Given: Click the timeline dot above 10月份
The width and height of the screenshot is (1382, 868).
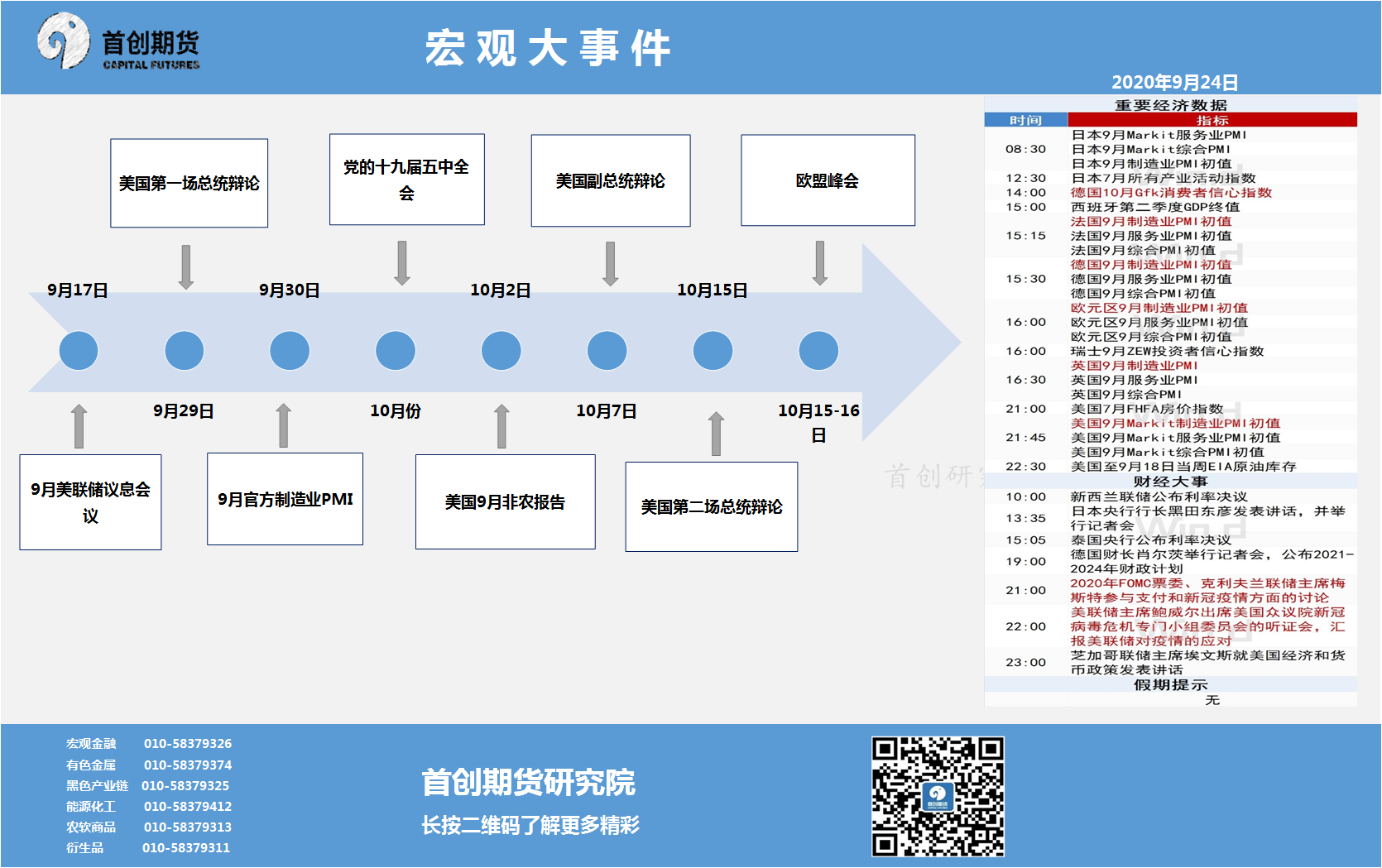Looking at the screenshot, I should 396,351.
